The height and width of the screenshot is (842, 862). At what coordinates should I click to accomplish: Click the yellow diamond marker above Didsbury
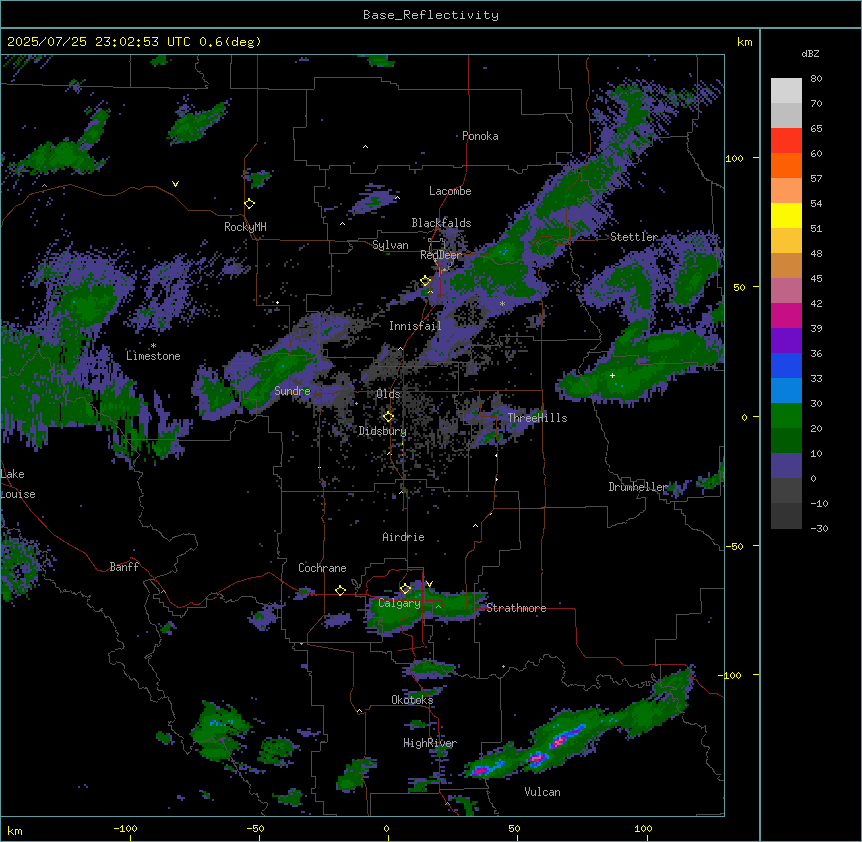tap(389, 417)
